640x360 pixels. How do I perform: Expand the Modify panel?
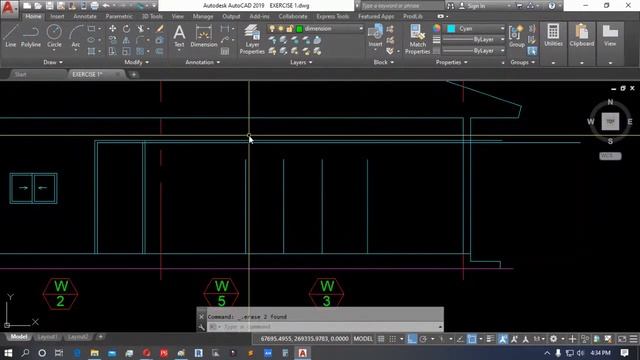pyautogui.click(x=136, y=62)
